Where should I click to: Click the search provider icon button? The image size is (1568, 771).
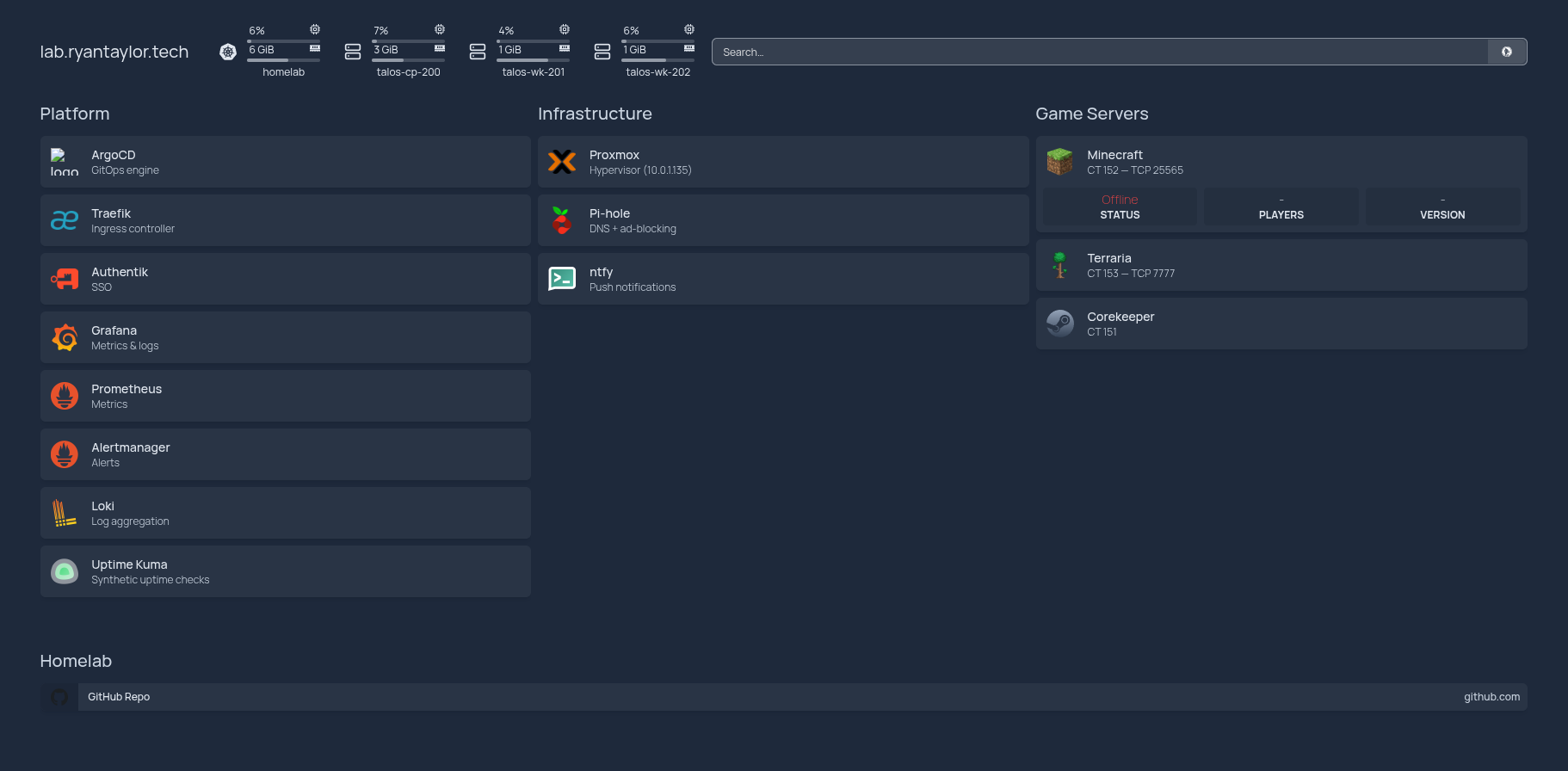coord(1507,52)
